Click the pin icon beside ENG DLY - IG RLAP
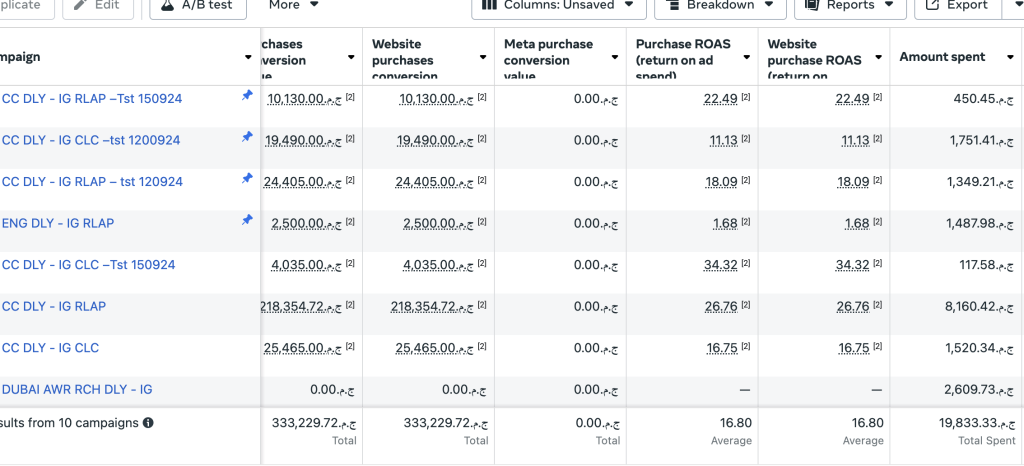Viewport: 1024px width, 466px height. tap(247, 220)
